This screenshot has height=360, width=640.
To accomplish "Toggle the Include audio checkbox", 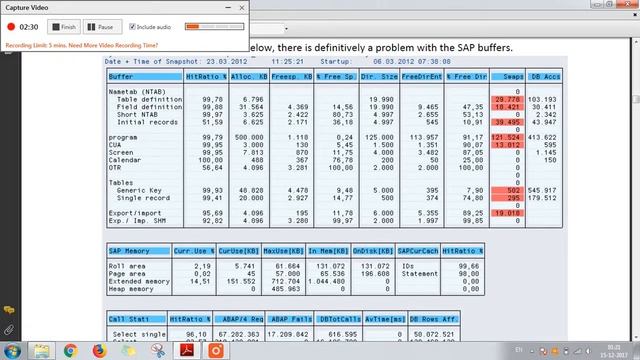I will pyautogui.click(x=132, y=27).
